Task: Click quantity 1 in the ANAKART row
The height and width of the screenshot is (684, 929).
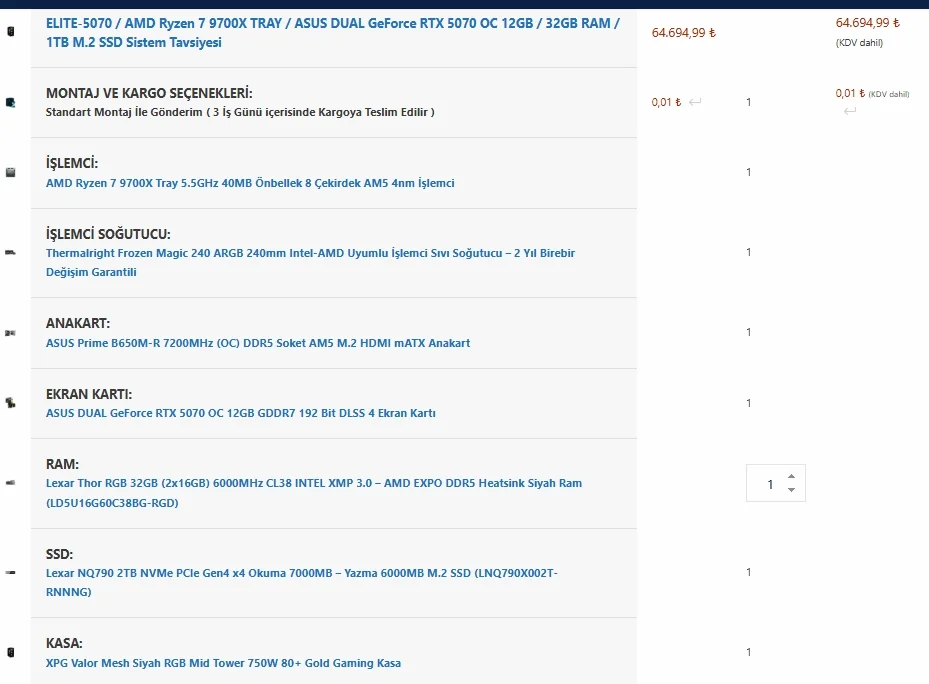Action: click(x=749, y=333)
